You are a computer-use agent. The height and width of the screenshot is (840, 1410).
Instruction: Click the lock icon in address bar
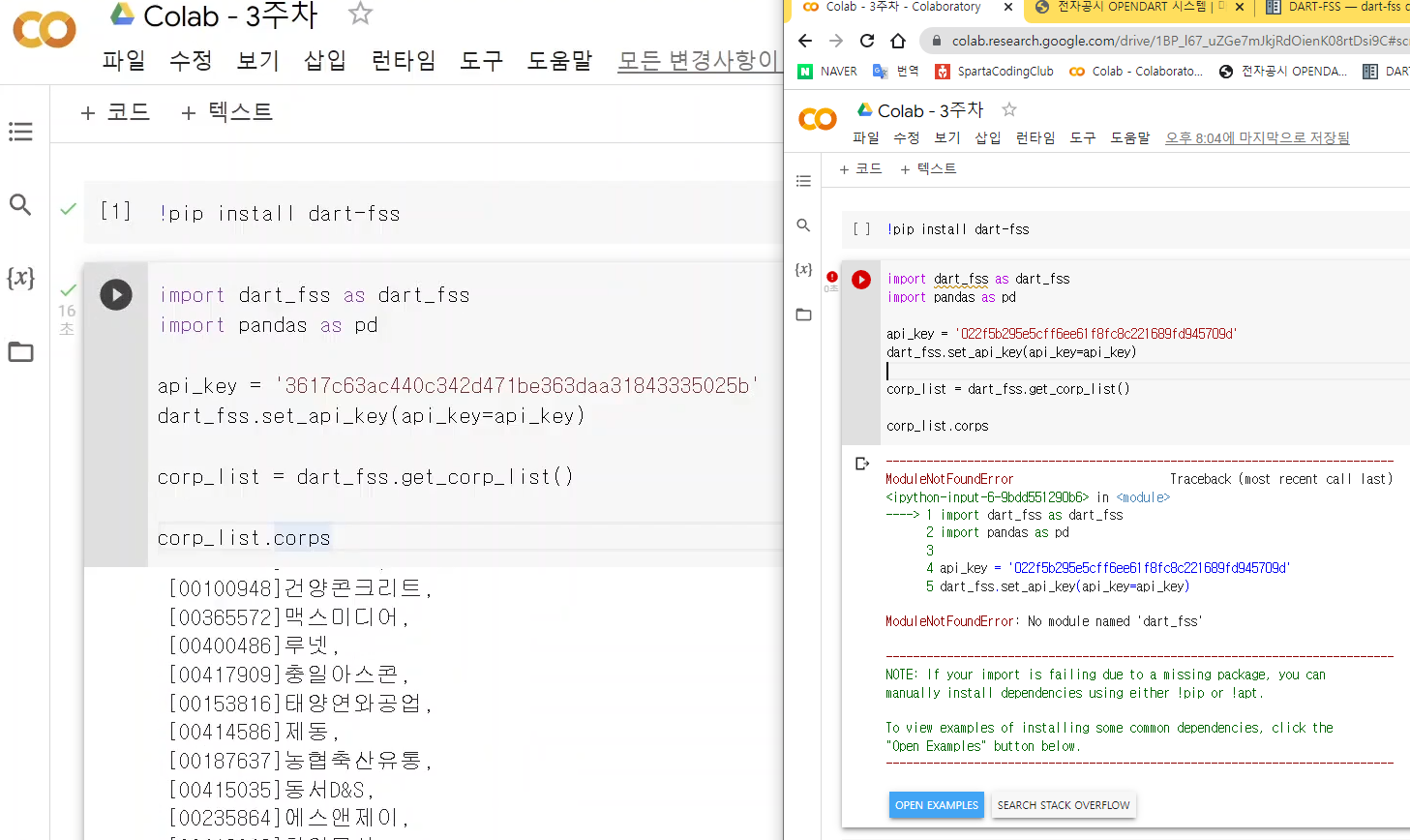tap(936, 41)
